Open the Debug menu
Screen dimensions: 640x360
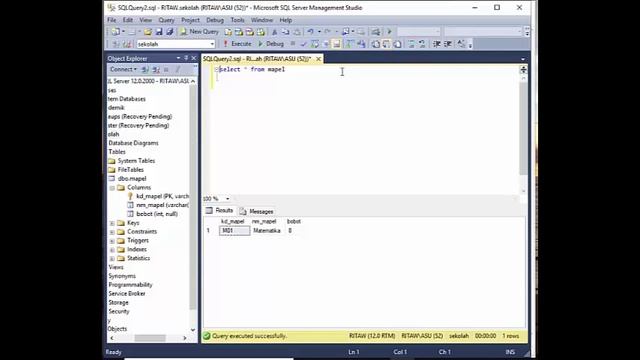point(215,20)
